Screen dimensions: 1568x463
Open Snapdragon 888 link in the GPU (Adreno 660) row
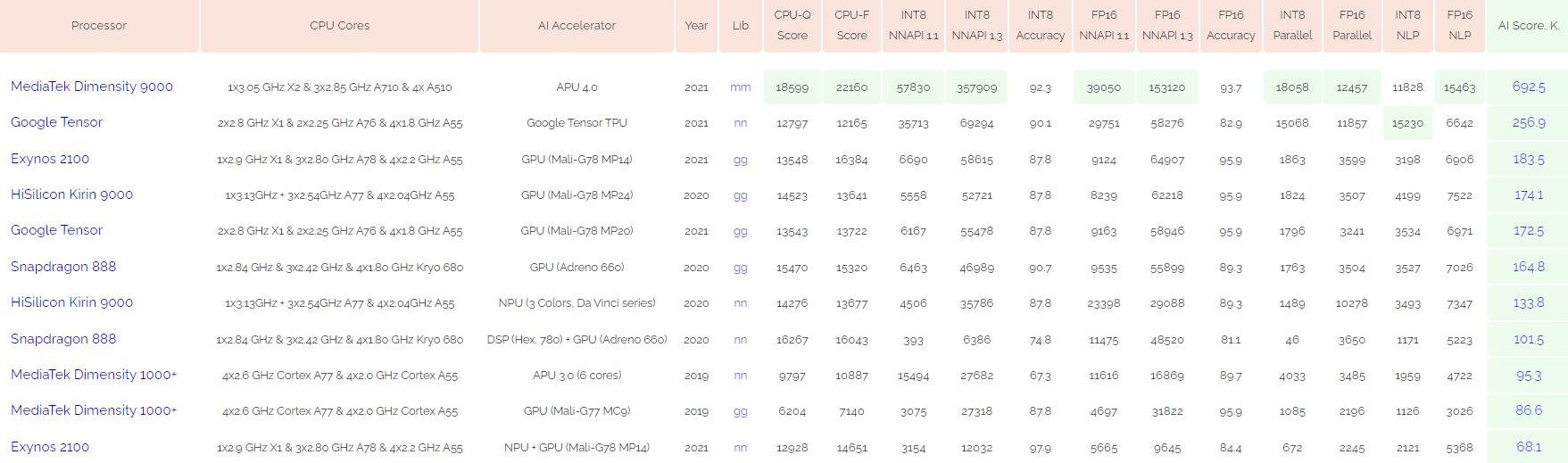(63, 267)
